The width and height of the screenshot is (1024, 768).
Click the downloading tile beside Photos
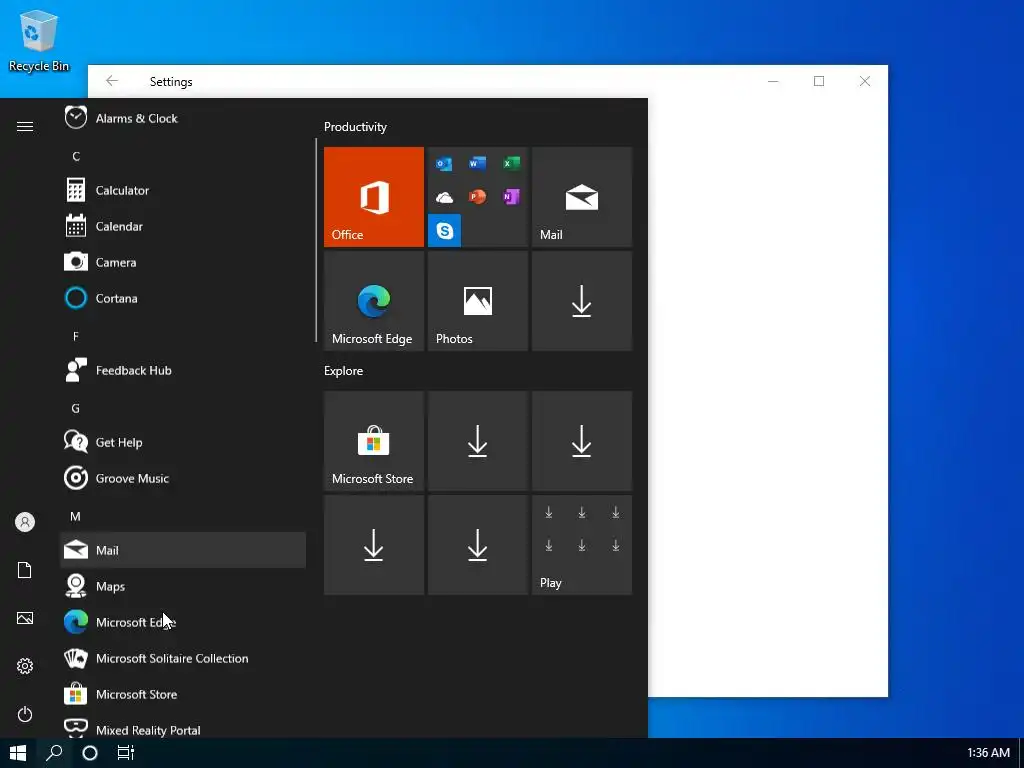[582, 301]
